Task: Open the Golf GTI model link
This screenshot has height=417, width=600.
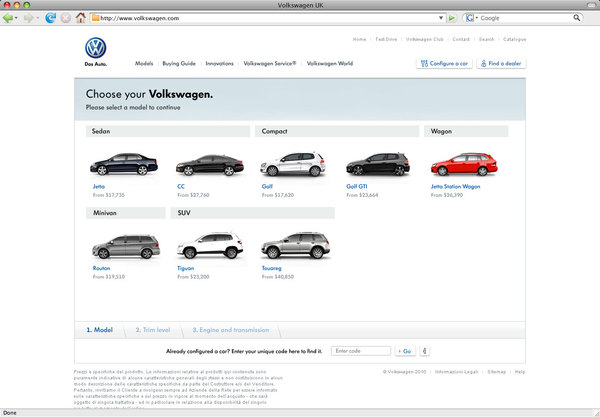Action: point(358,186)
